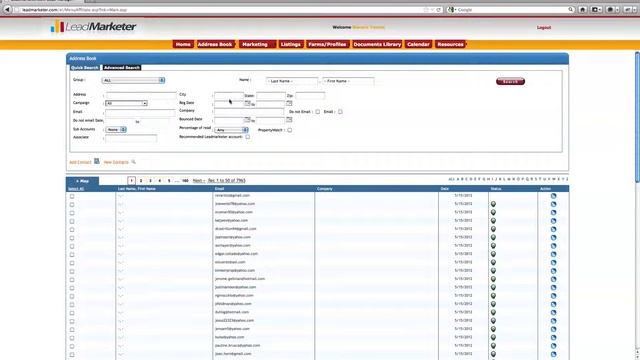Tick the Do not Email checkbox
Image resolution: width=640 pixels, height=360 pixels.
click(318, 112)
